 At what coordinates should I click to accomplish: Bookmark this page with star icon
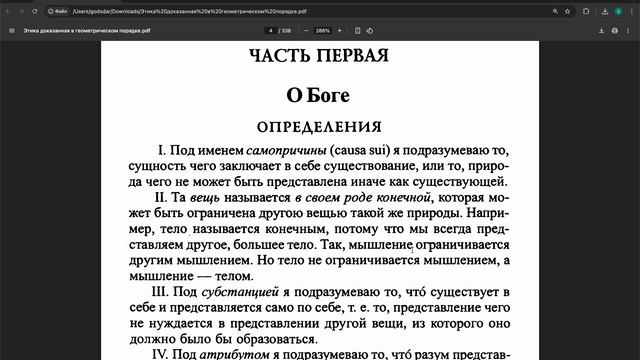click(567, 11)
